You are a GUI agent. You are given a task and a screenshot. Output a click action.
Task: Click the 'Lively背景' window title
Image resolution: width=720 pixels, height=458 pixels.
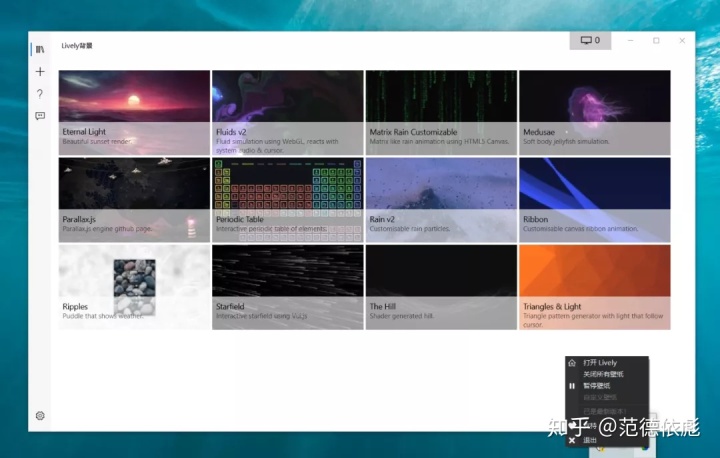pos(77,45)
